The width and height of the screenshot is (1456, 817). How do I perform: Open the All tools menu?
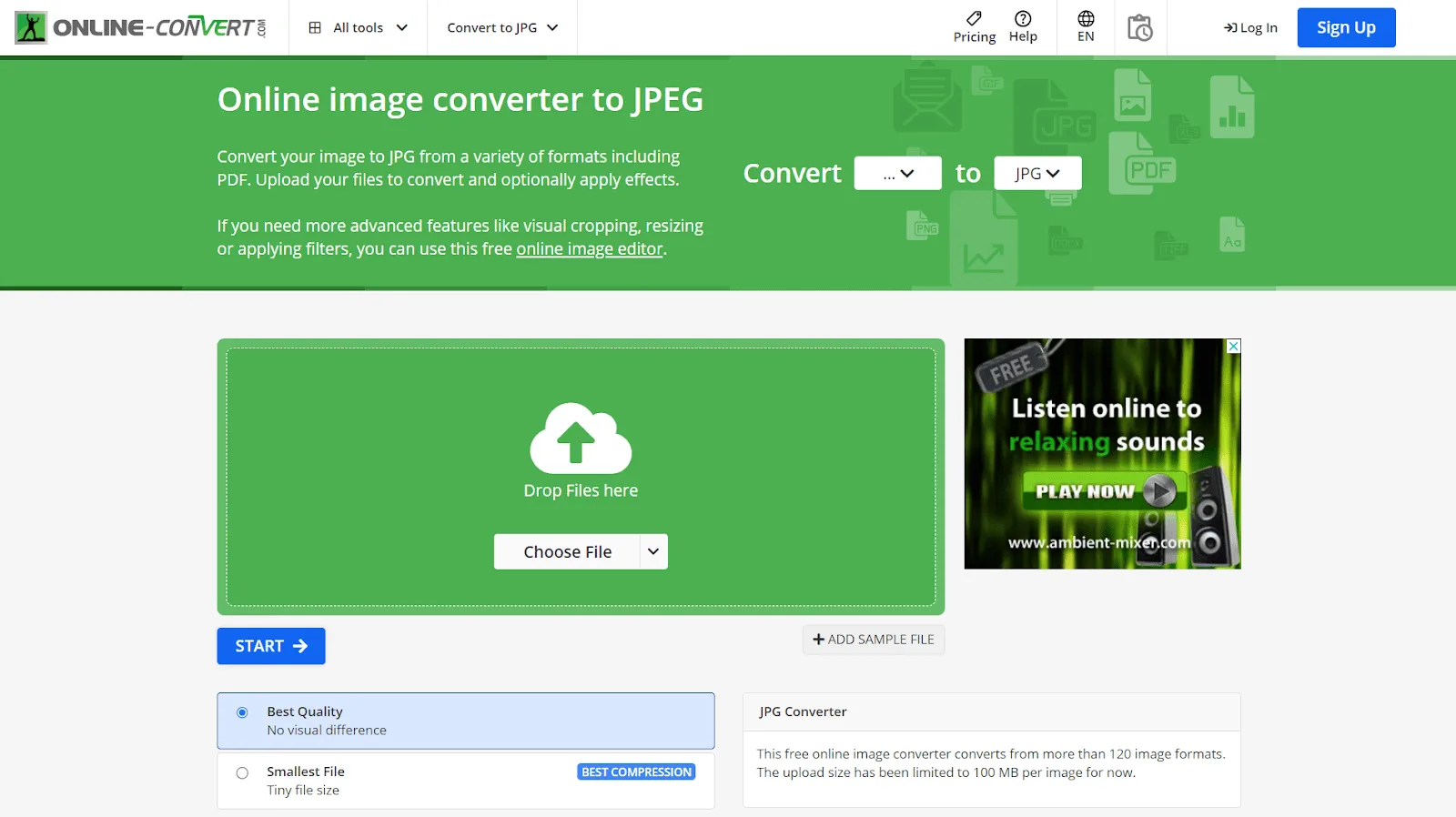(x=358, y=27)
